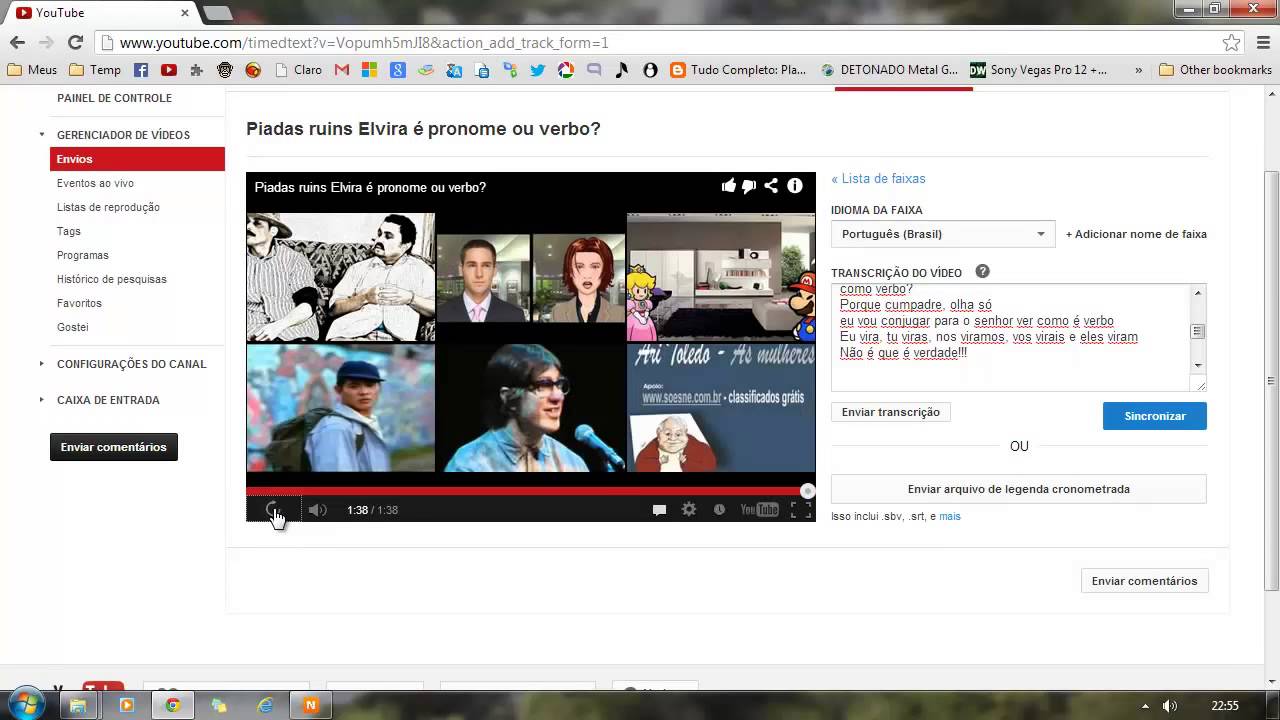This screenshot has width=1280, height=720.
Task: Click the transcription help question mark
Action: point(982,271)
